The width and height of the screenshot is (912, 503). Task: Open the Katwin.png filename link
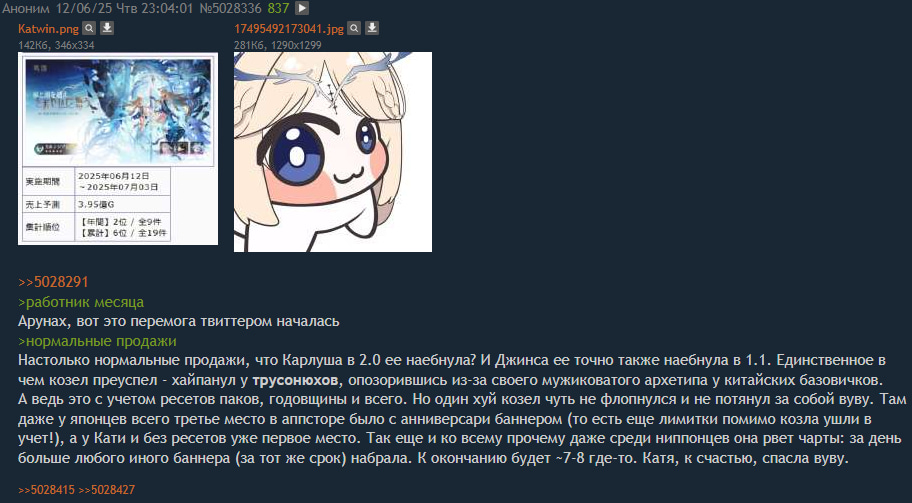[48, 28]
